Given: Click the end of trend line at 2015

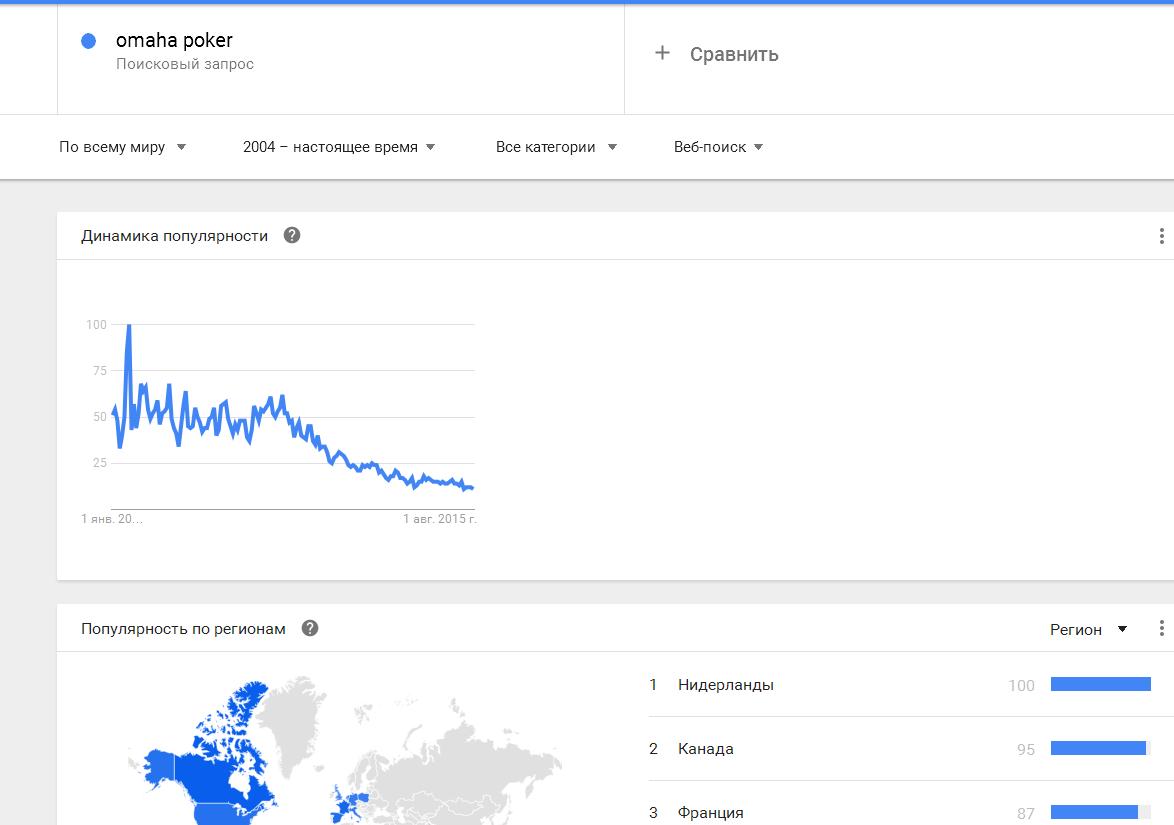Looking at the screenshot, I should click(471, 487).
